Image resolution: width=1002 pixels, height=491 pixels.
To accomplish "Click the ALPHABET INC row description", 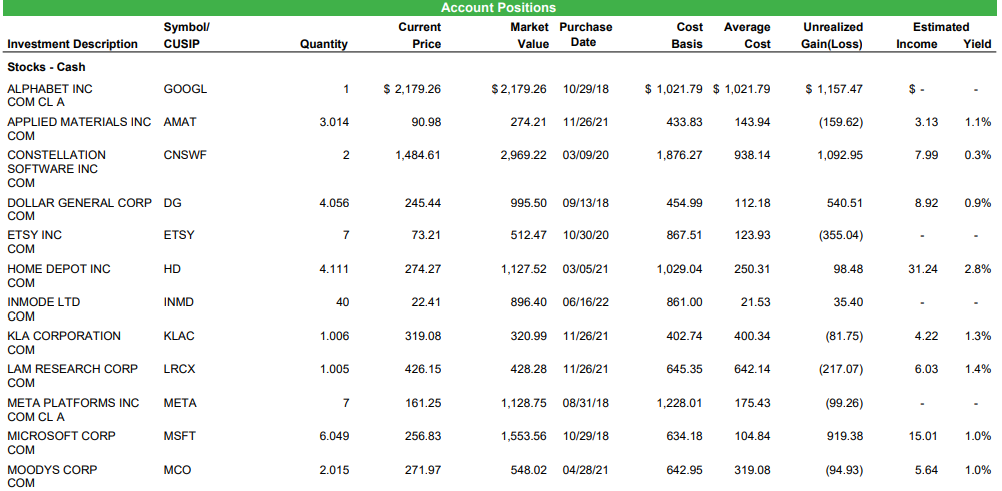I will pos(50,95).
